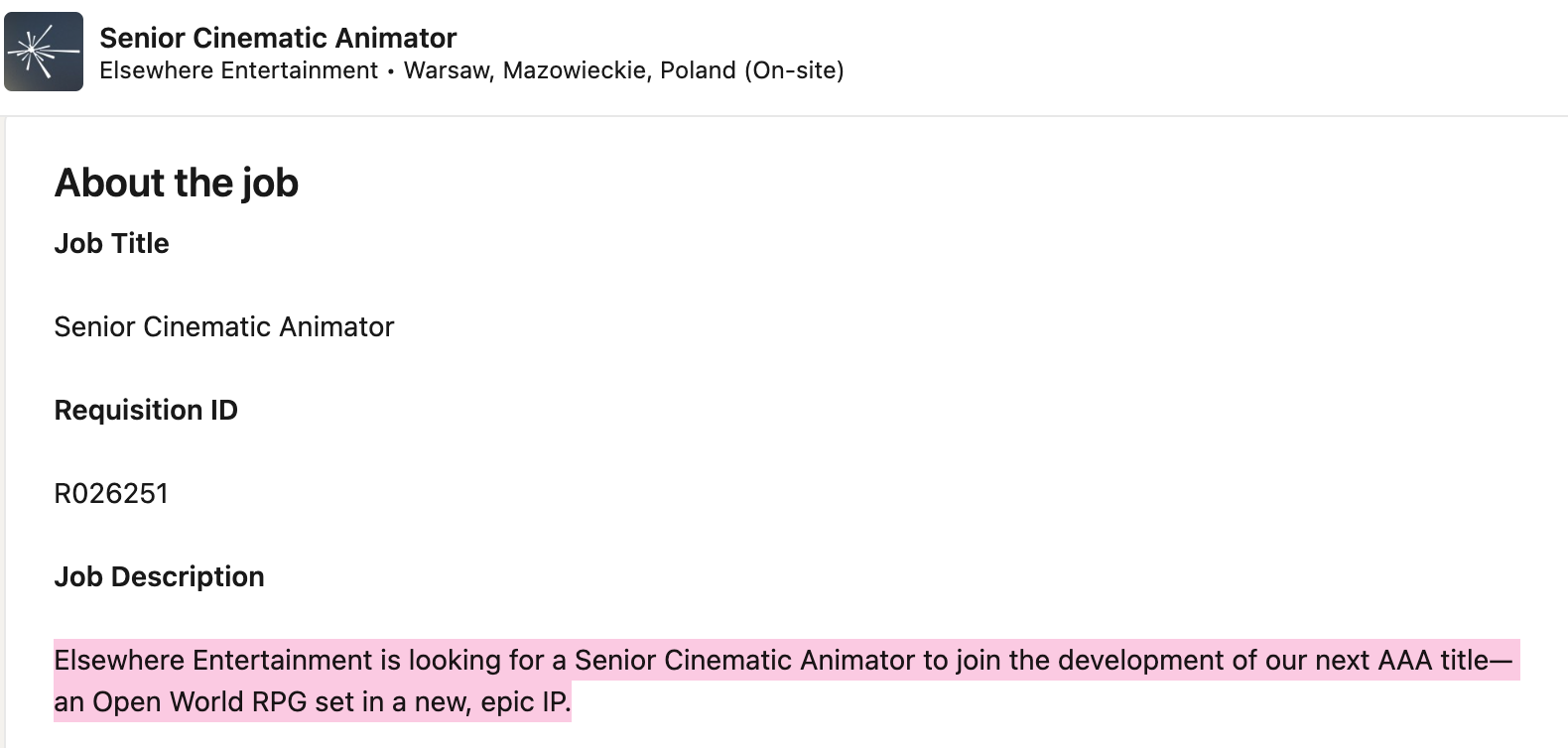Viewport: 1568px width, 748px height.
Task: Click the R026251 requisition number
Action: click(111, 493)
